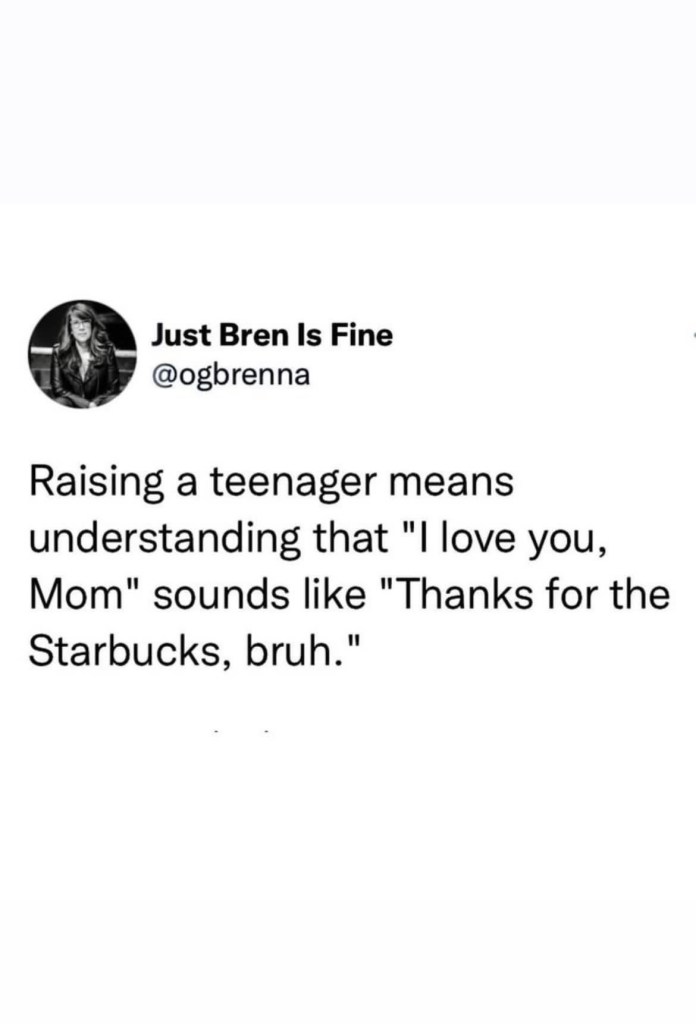
Task: Click the word 'Starbucks' in the tweet
Action: 125,650
